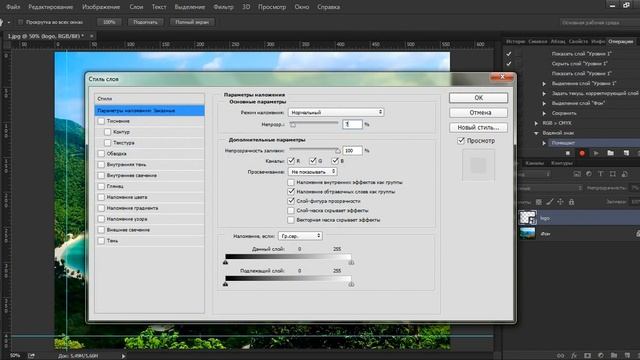Screen dimensions: 640x360
Task: Toggle the Просмотр preview checkbox
Action: [461, 140]
